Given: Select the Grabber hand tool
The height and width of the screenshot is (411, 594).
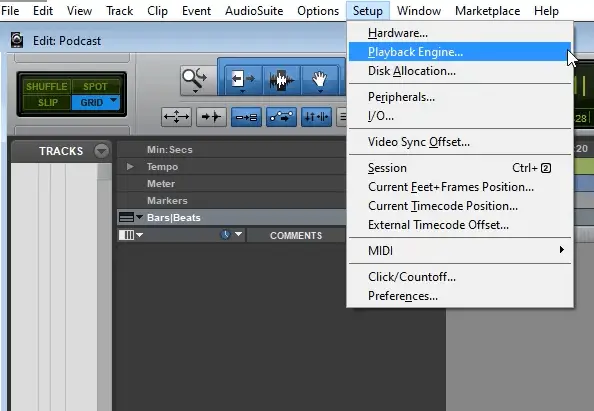Looking at the screenshot, I should pos(319,80).
